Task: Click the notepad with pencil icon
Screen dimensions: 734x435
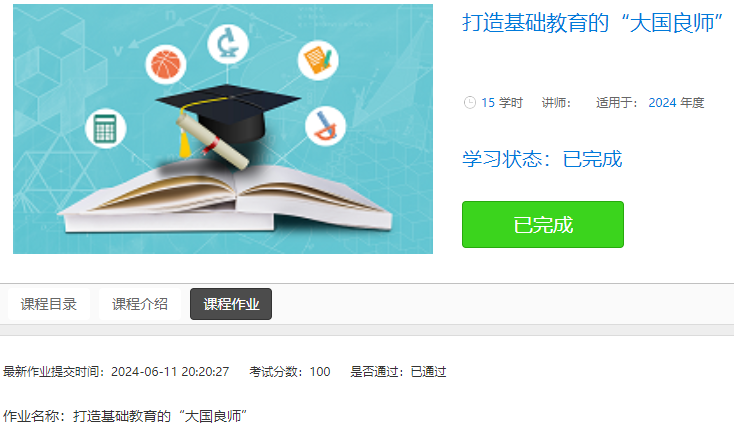Action: point(318,60)
